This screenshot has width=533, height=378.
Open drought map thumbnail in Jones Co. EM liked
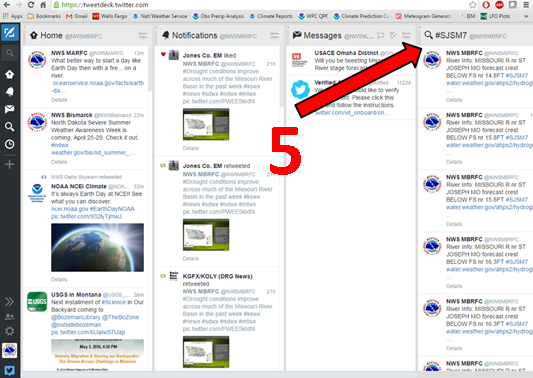click(x=206, y=124)
